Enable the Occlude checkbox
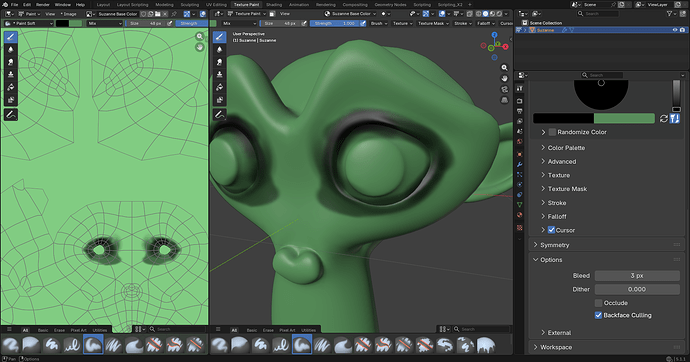690x362 pixels. click(598, 303)
